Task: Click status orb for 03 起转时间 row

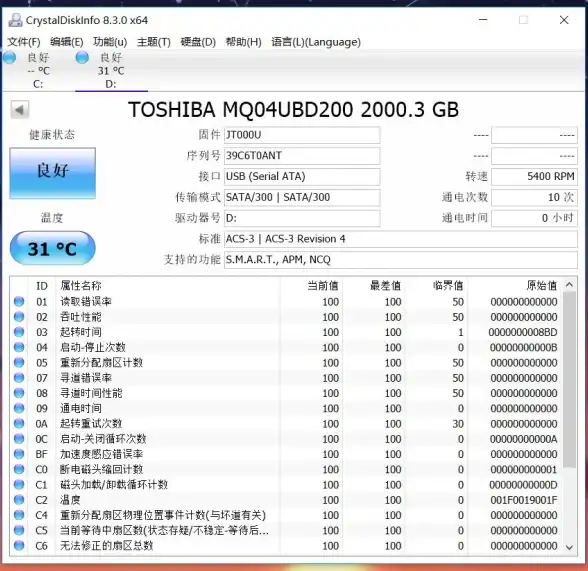Action: (x=19, y=332)
